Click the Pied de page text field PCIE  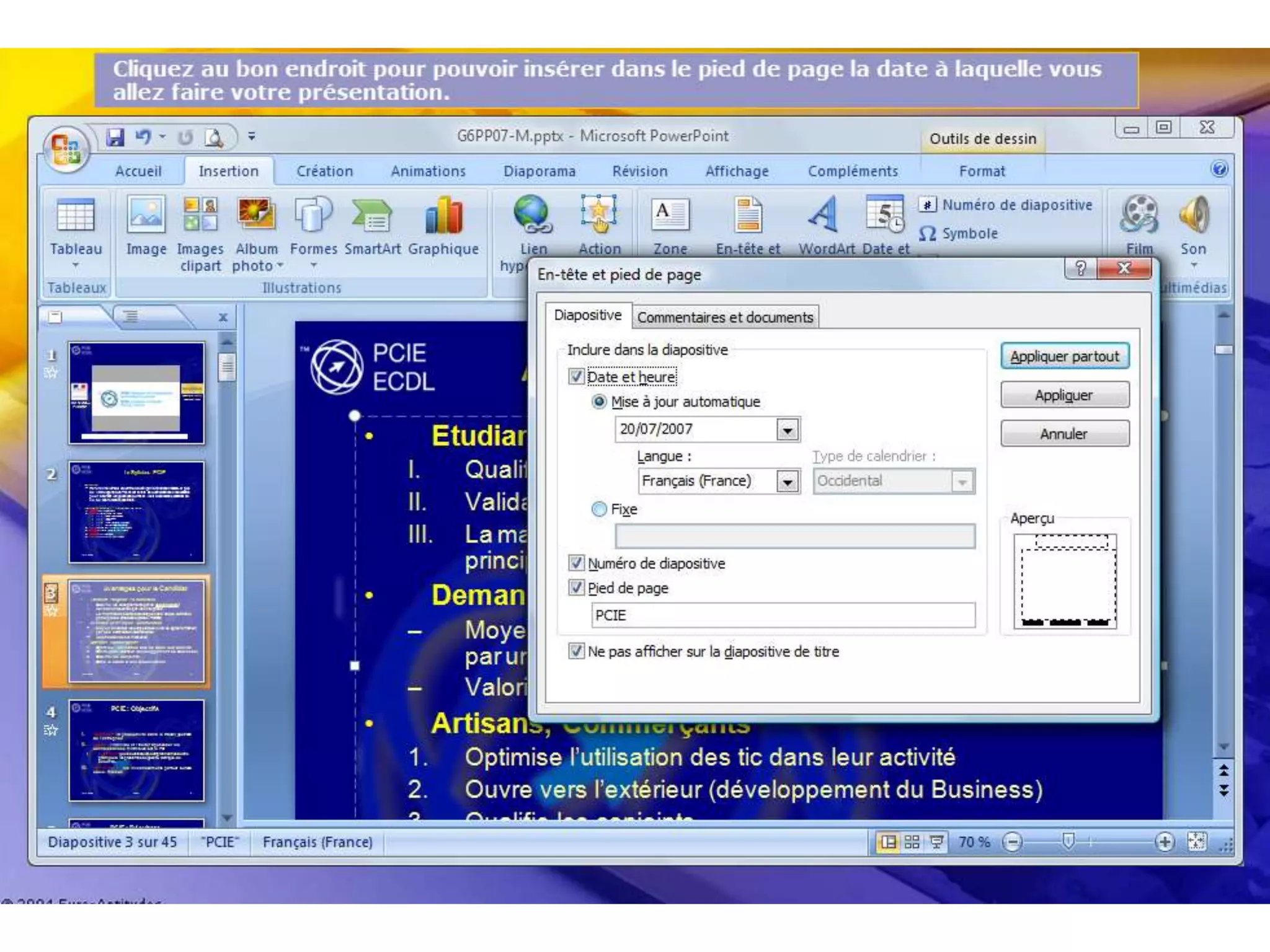[783, 615]
